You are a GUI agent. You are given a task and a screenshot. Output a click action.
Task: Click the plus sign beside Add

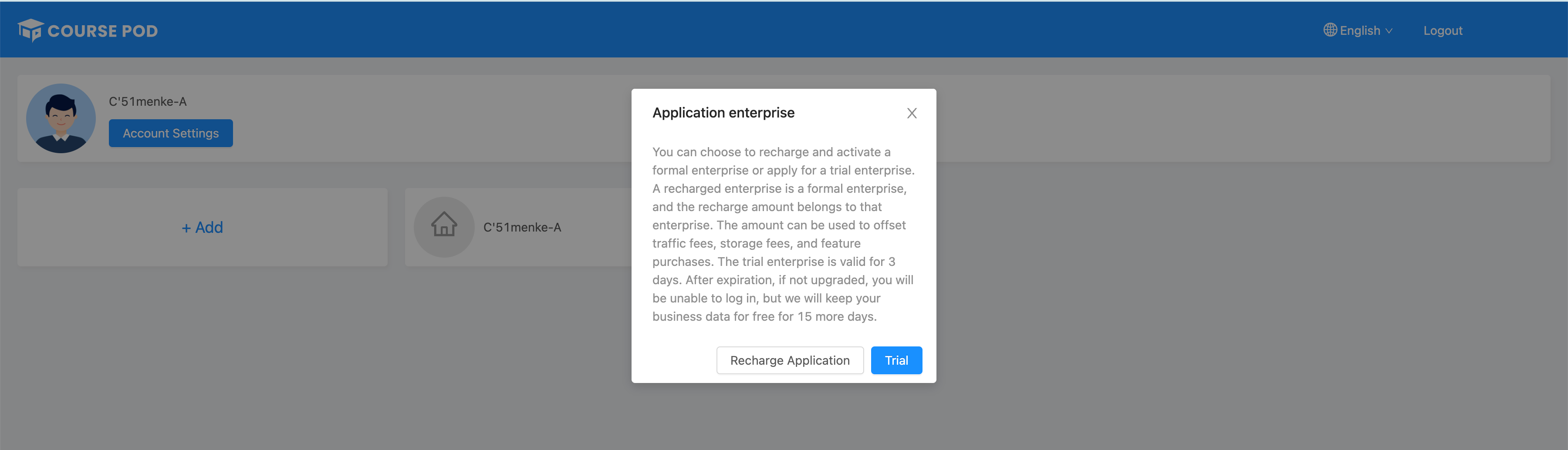(x=186, y=228)
